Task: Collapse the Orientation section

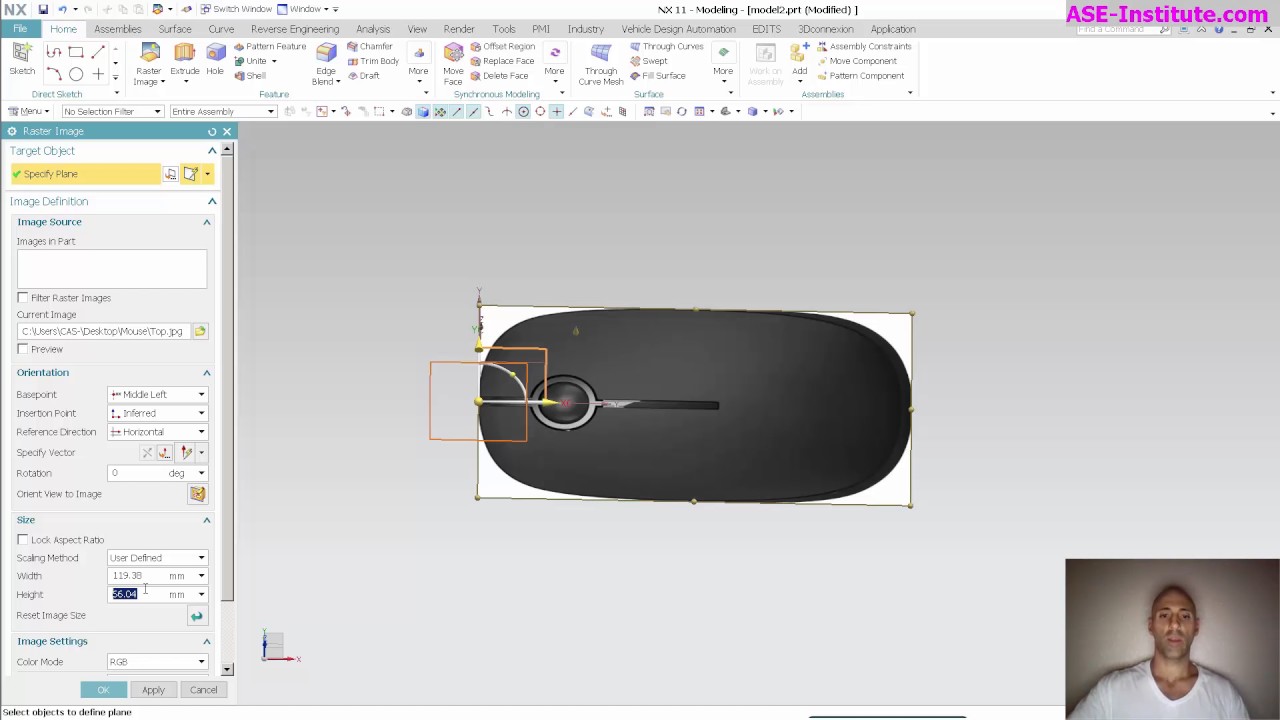Action: click(x=207, y=373)
